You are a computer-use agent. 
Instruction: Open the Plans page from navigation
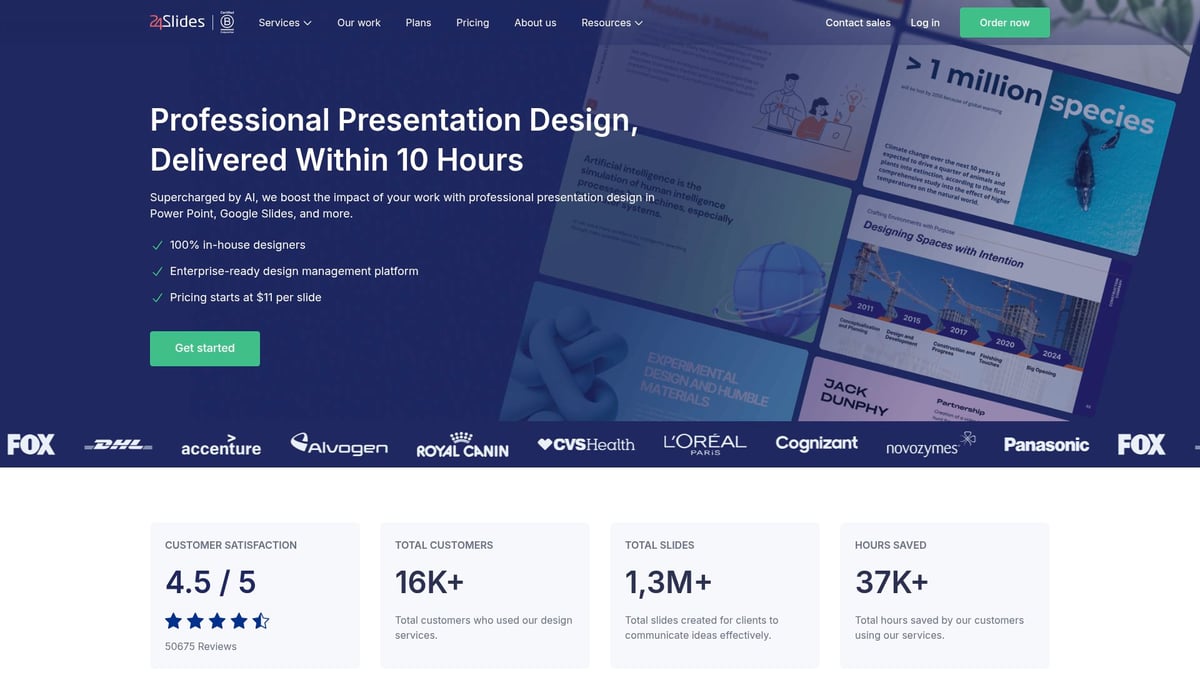(x=418, y=22)
